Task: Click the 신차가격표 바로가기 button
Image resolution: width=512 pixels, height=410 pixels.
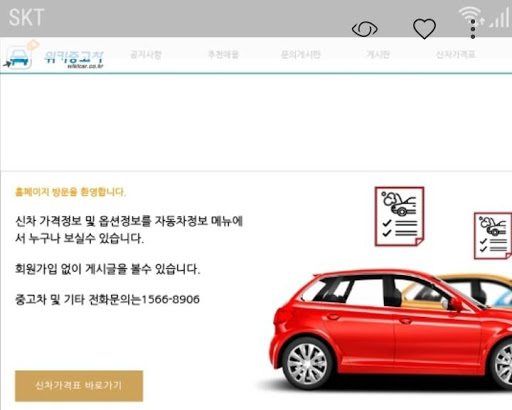Action: [79, 386]
